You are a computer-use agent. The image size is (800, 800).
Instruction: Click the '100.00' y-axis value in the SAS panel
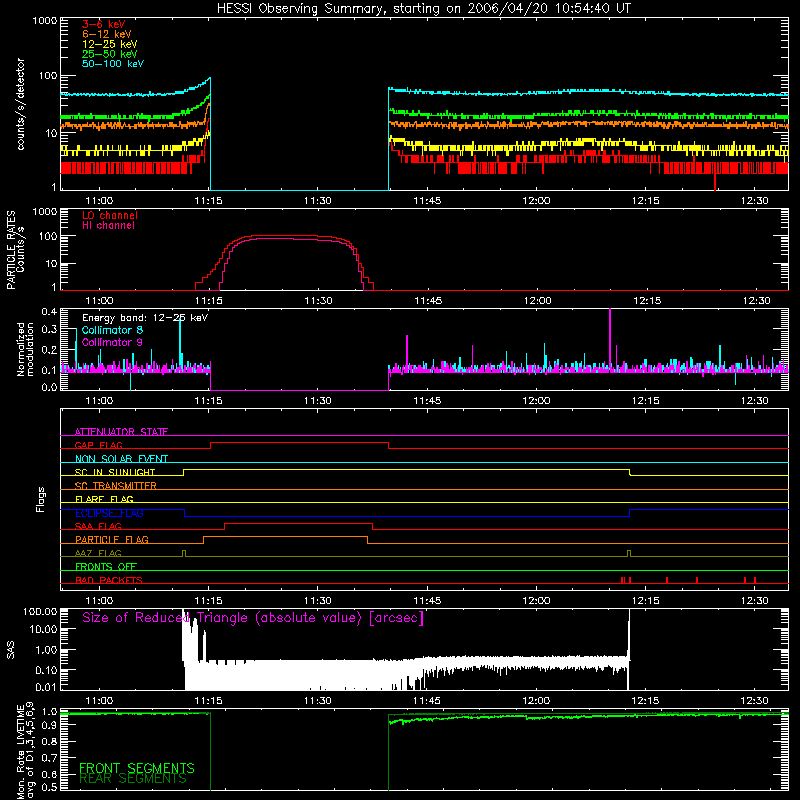tap(39, 612)
